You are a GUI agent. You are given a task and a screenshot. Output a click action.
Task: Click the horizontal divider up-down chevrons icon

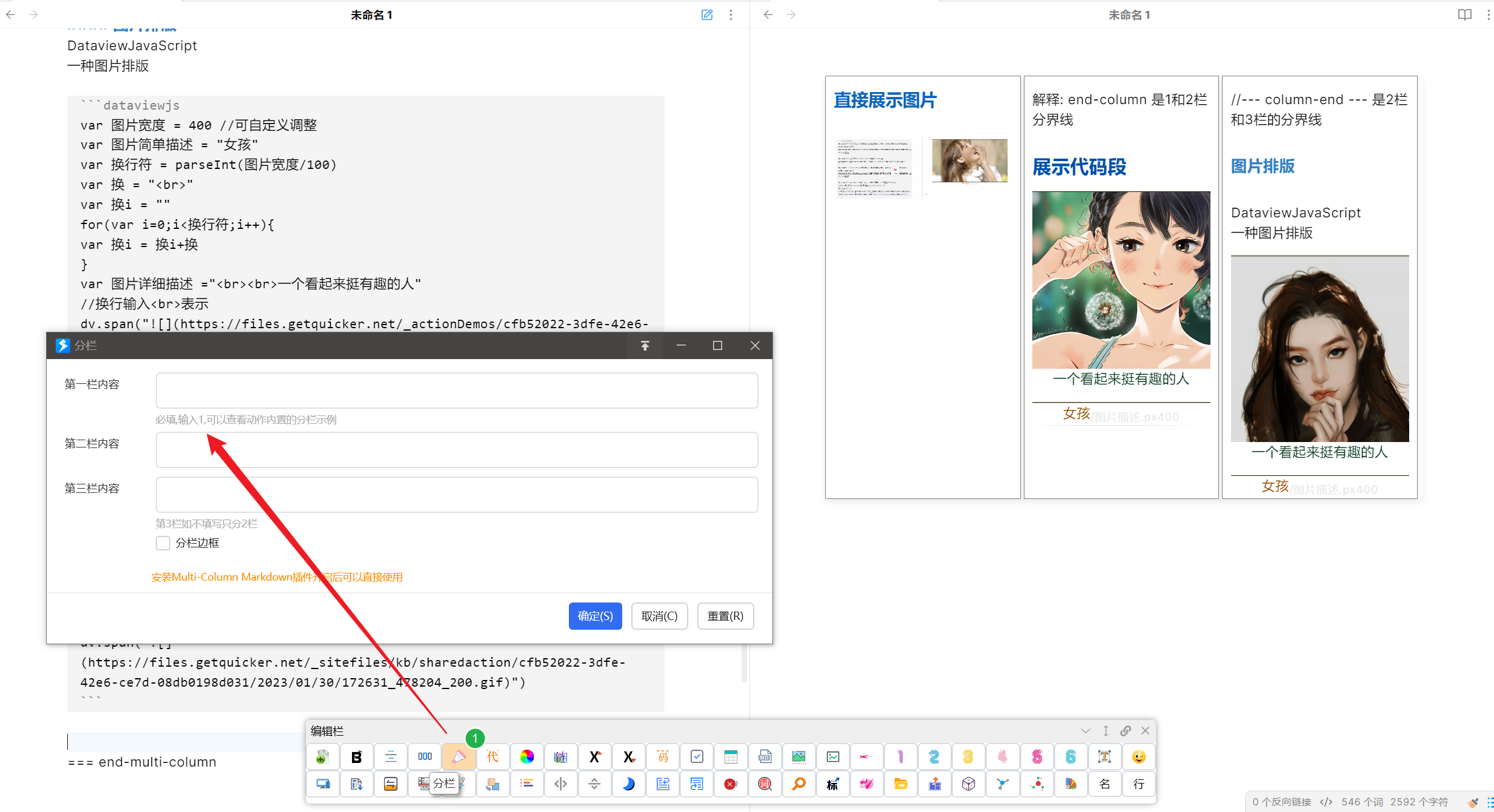595,784
